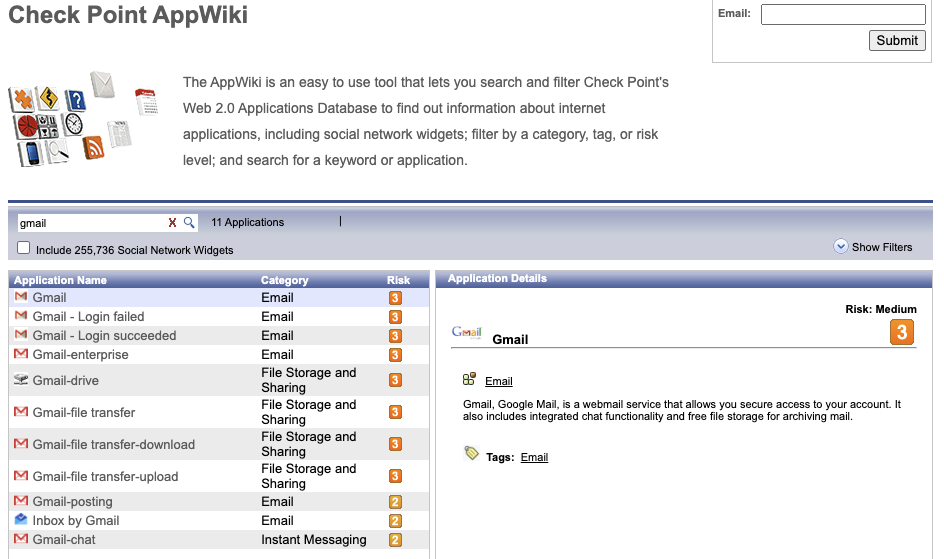Screen dimensions: 944x559
Task: Click the Gmail-file transfer-download icon
Action: (21, 443)
